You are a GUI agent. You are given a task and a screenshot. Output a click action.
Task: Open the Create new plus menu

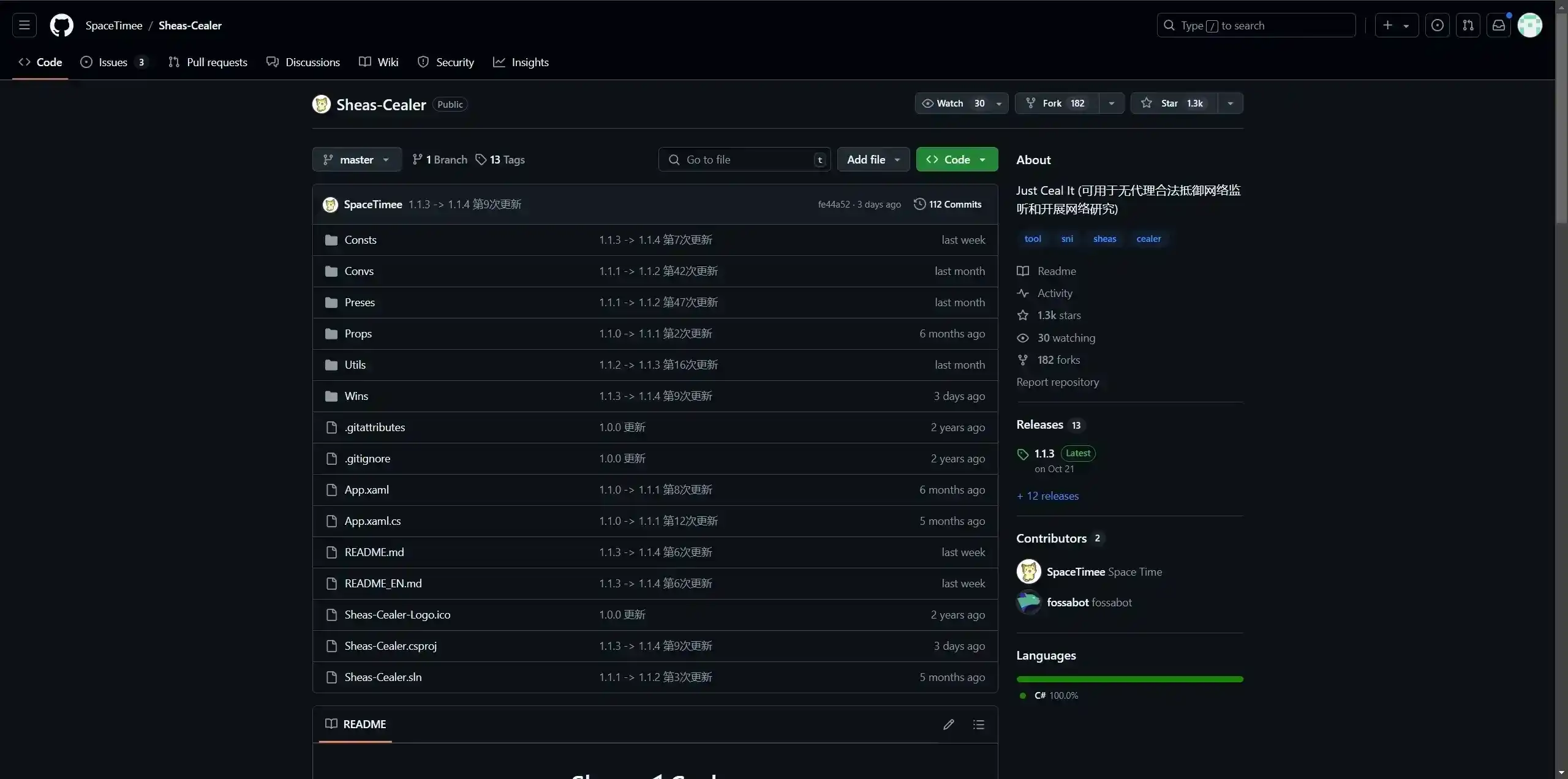coord(1396,25)
